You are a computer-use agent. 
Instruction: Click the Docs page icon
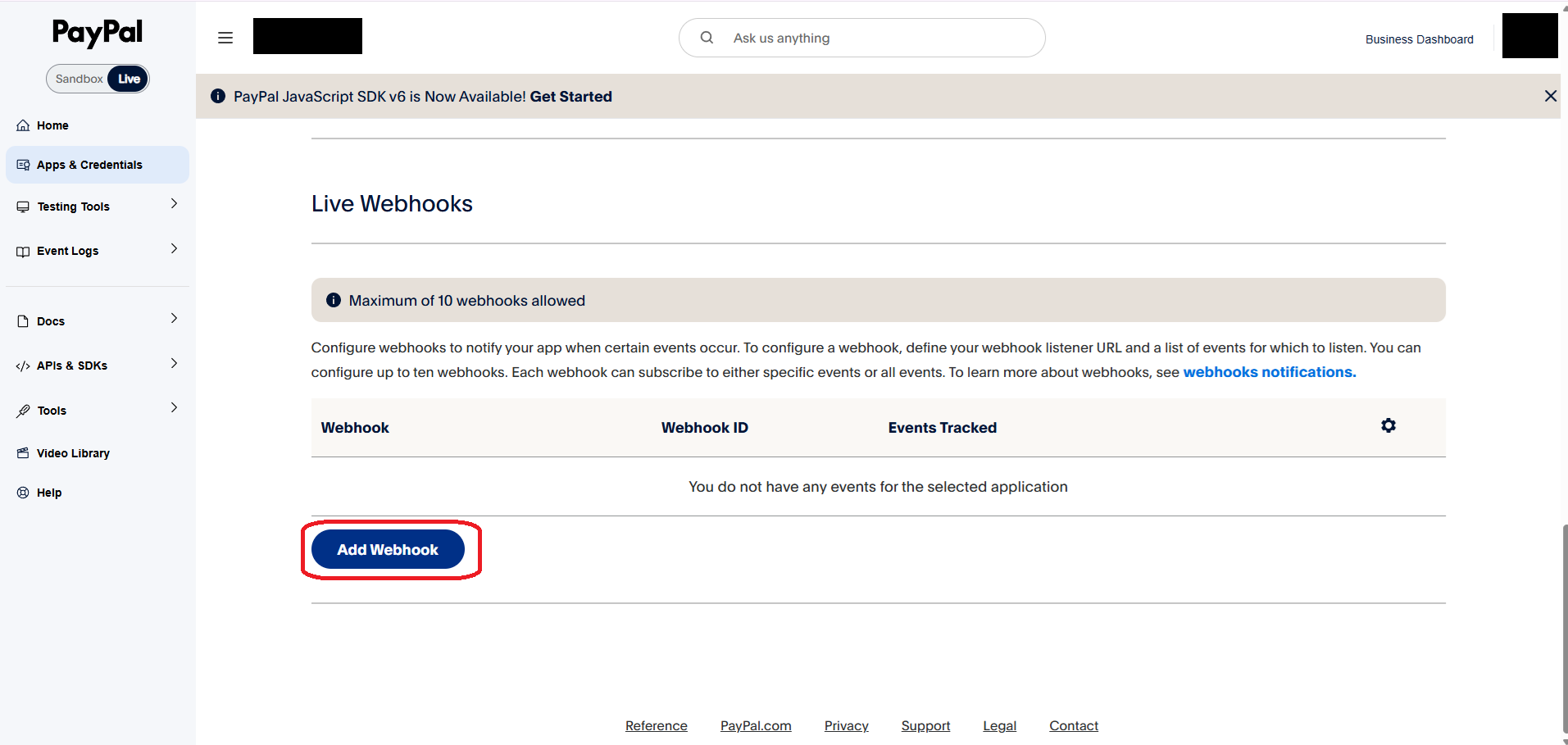23,321
